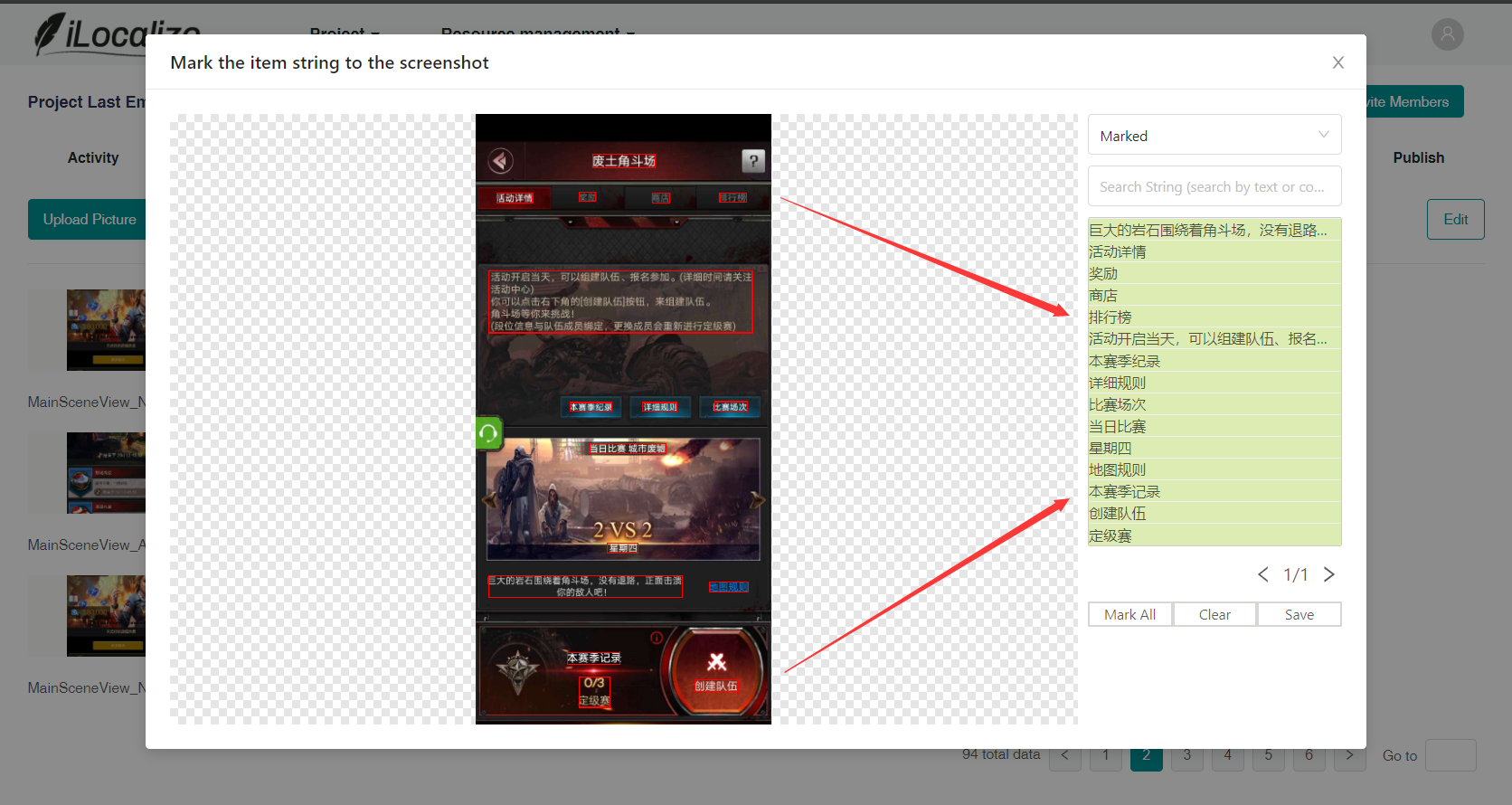Screen dimensions: 1512x805
Task: Go to previous page of strings list
Action: [1262, 574]
